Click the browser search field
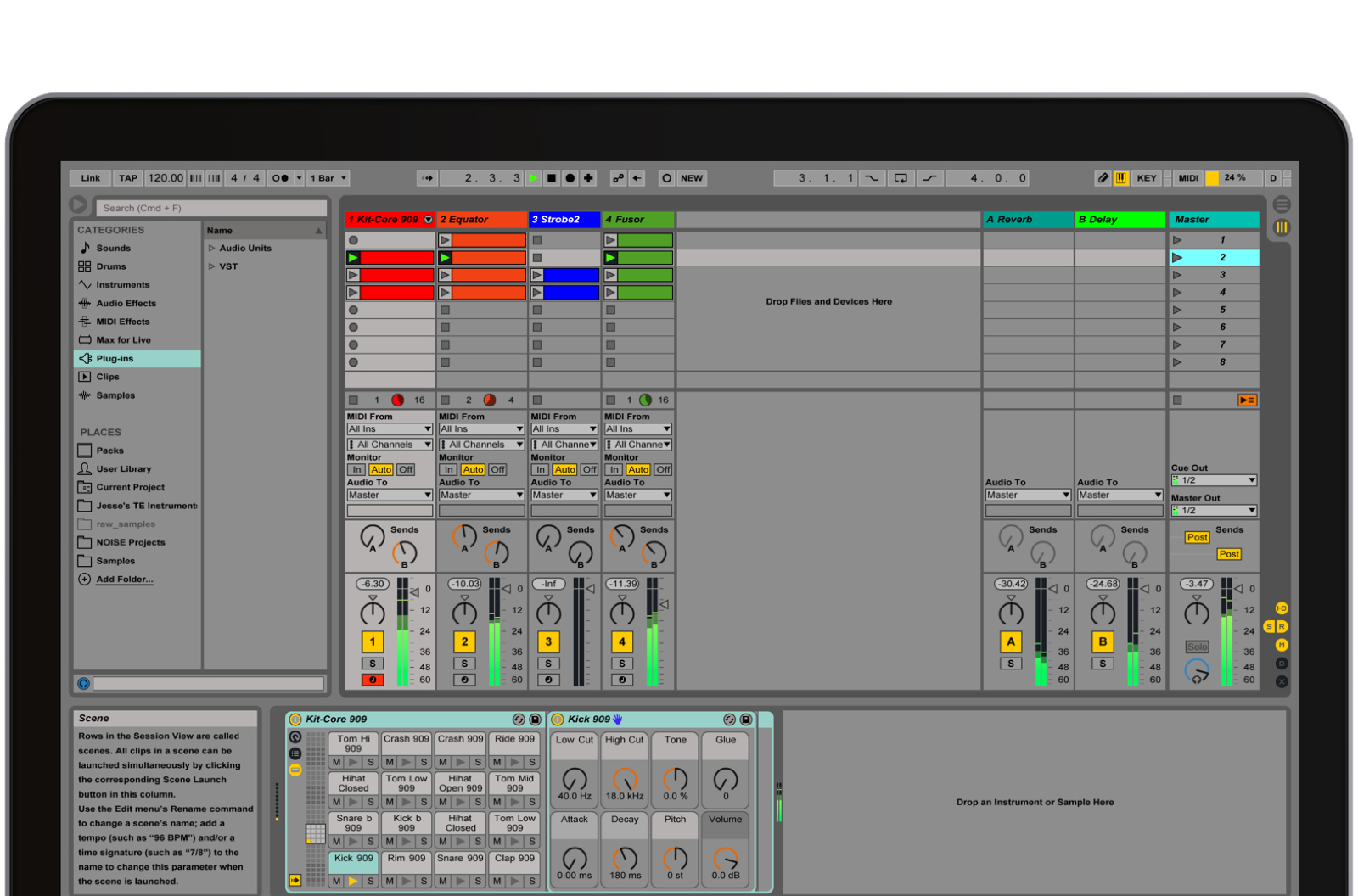Screen dimensions: 1358x896 pyautogui.click(x=210, y=208)
